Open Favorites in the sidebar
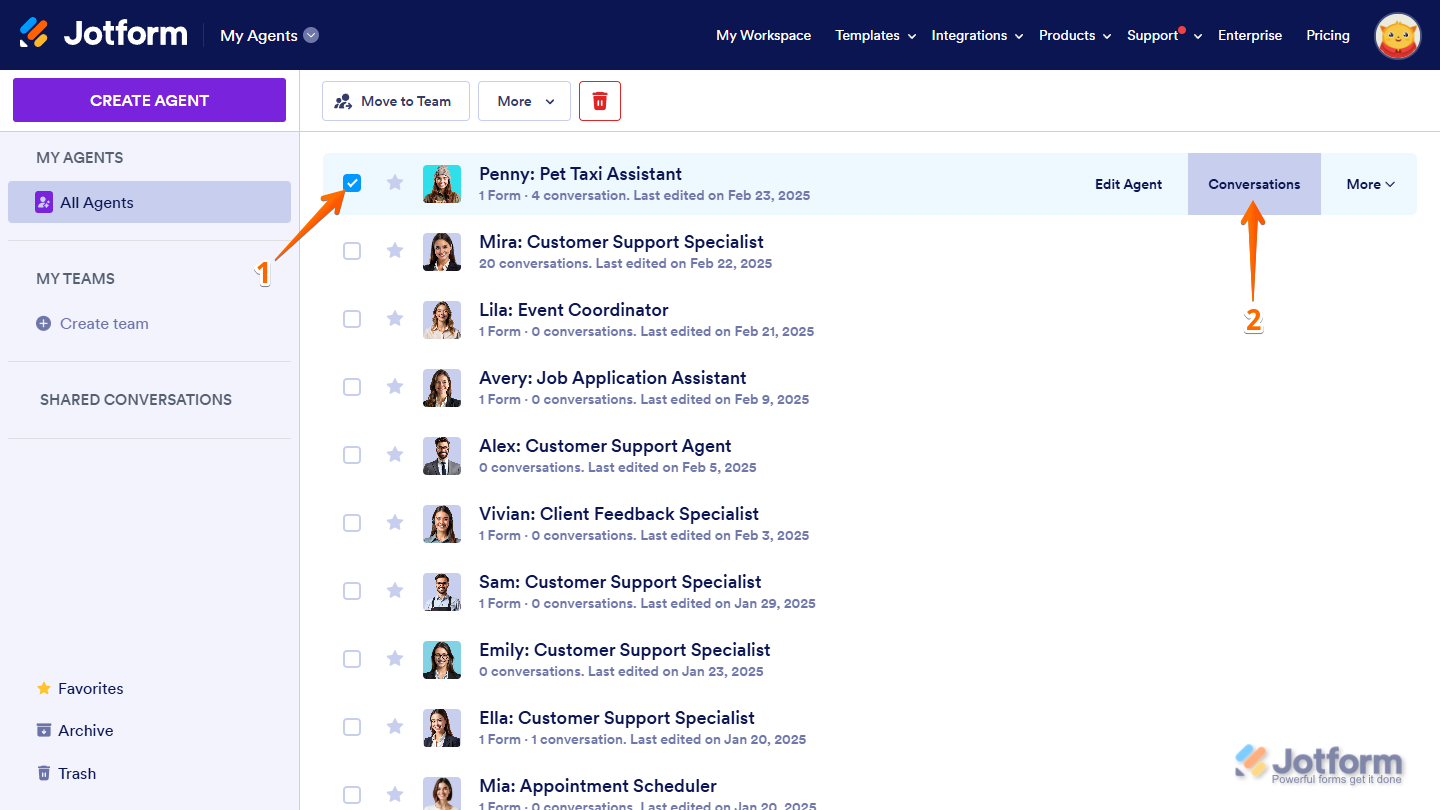The height and width of the screenshot is (810, 1440). pyautogui.click(x=90, y=689)
